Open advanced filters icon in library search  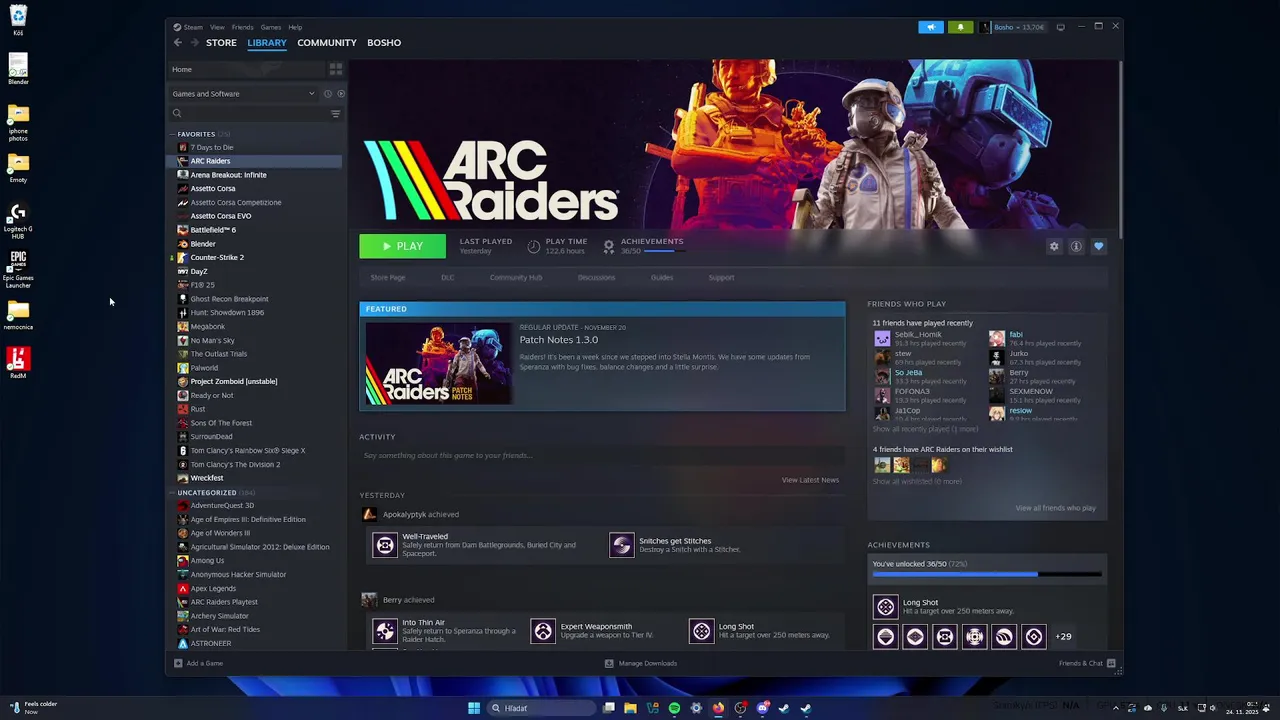[x=335, y=113]
